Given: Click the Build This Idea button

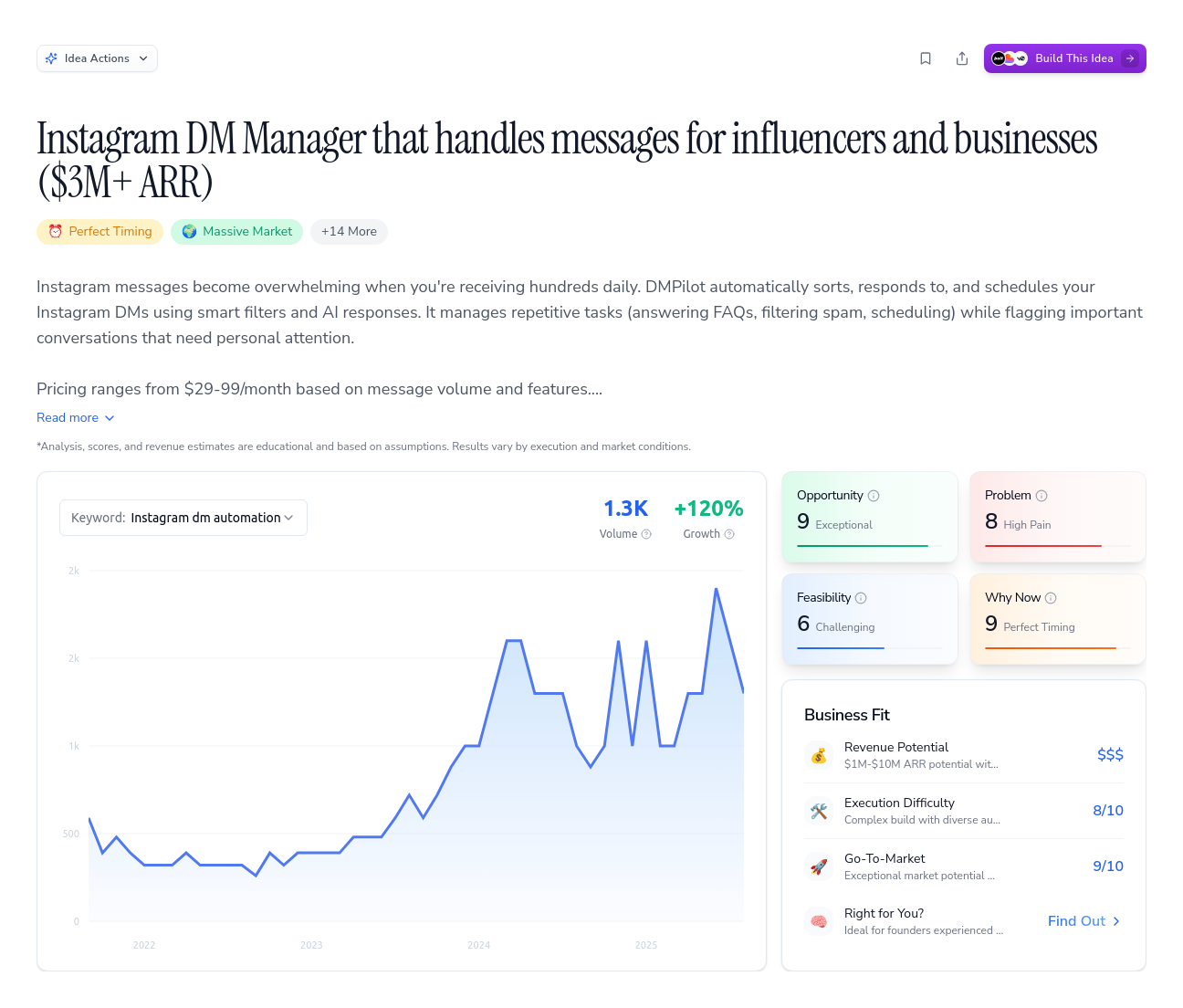Looking at the screenshot, I should pyautogui.click(x=1064, y=58).
